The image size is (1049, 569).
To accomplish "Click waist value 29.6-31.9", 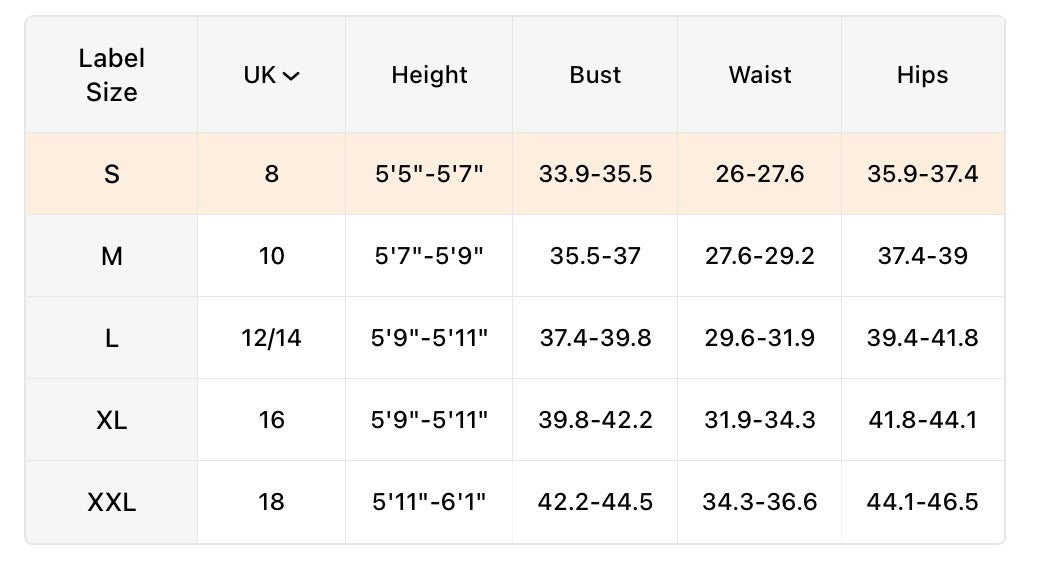I will point(759,338).
